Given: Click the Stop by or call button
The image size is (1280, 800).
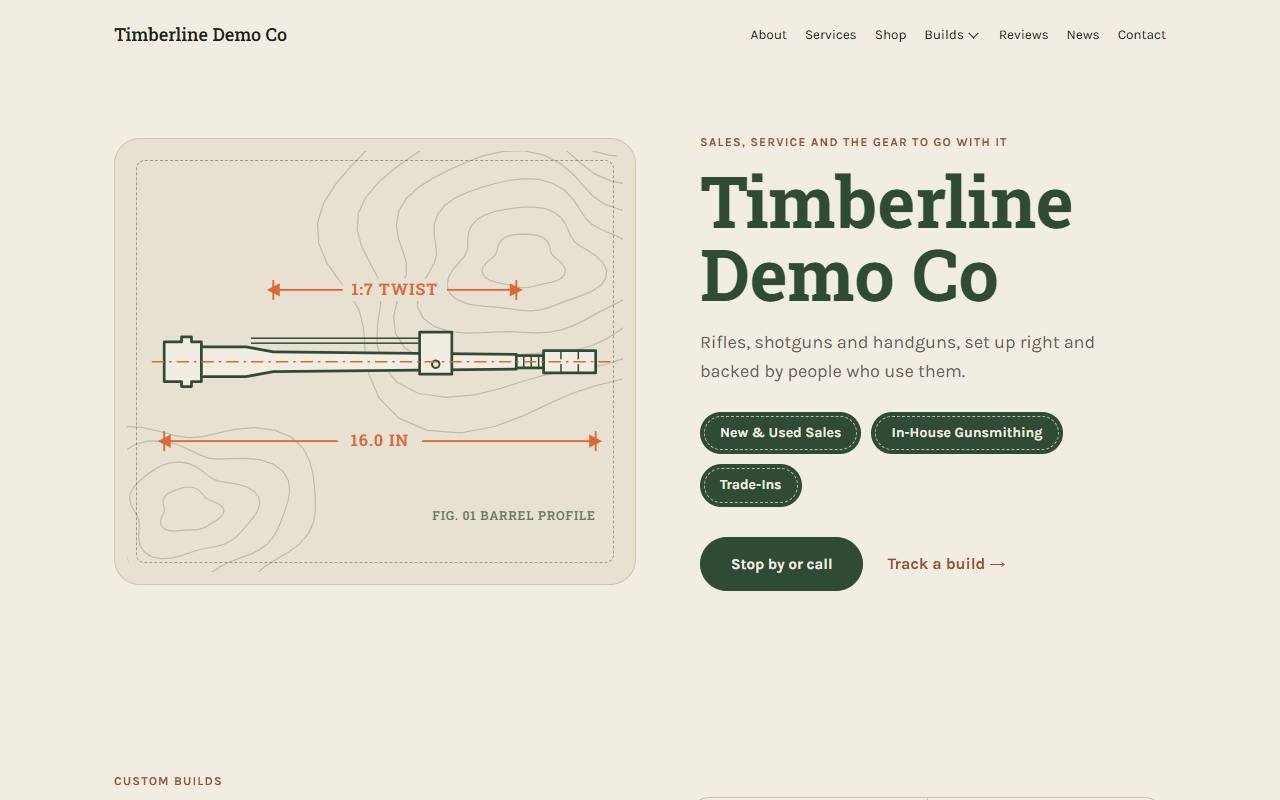Looking at the screenshot, I should click(x=781, y=564).
